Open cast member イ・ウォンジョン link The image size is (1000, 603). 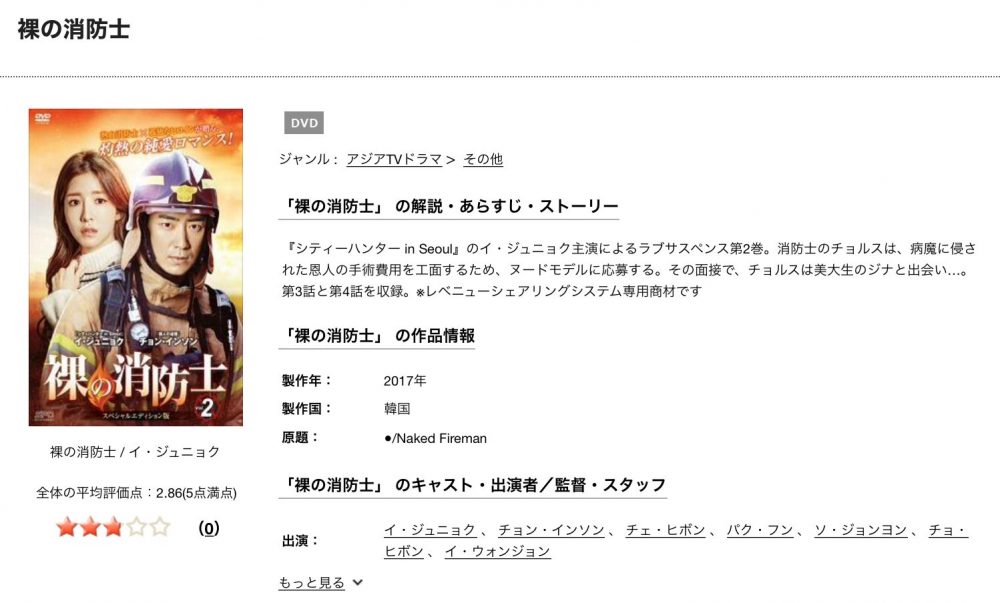point(497,551)
